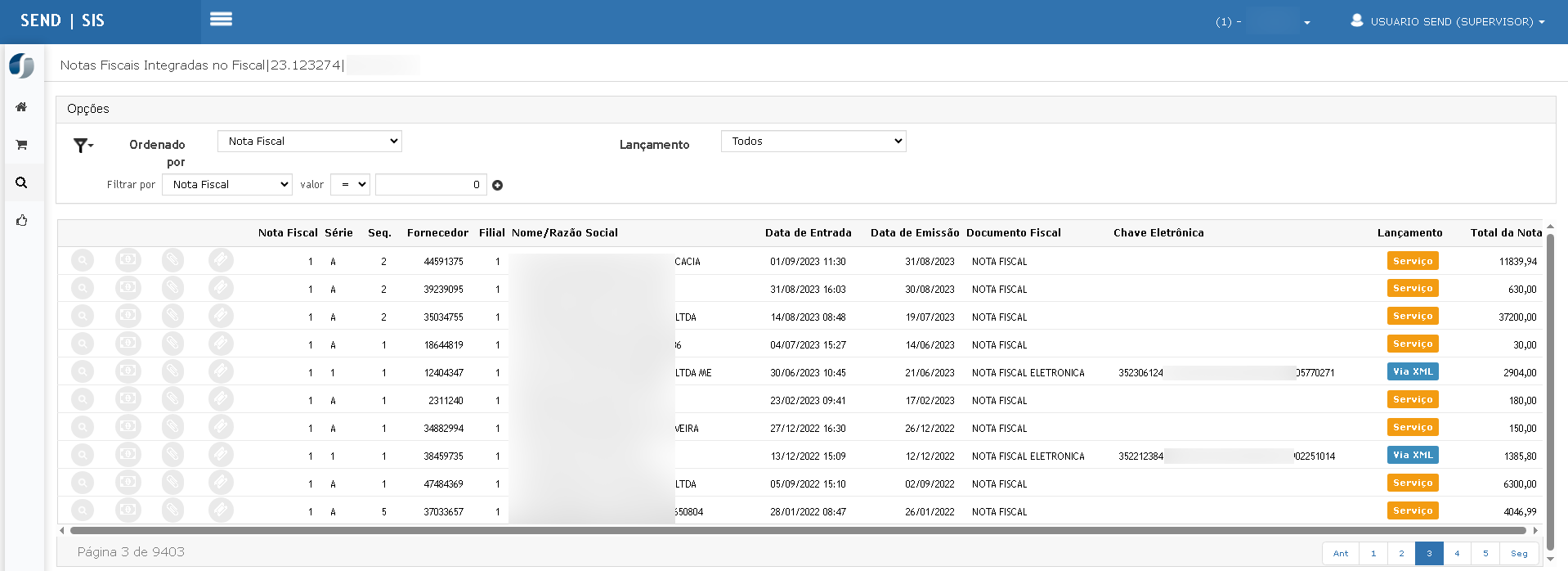This screenshot has width=1568, height=571.
Task: Click the search magnifier sidebar icon
Action: click(21, 182)
